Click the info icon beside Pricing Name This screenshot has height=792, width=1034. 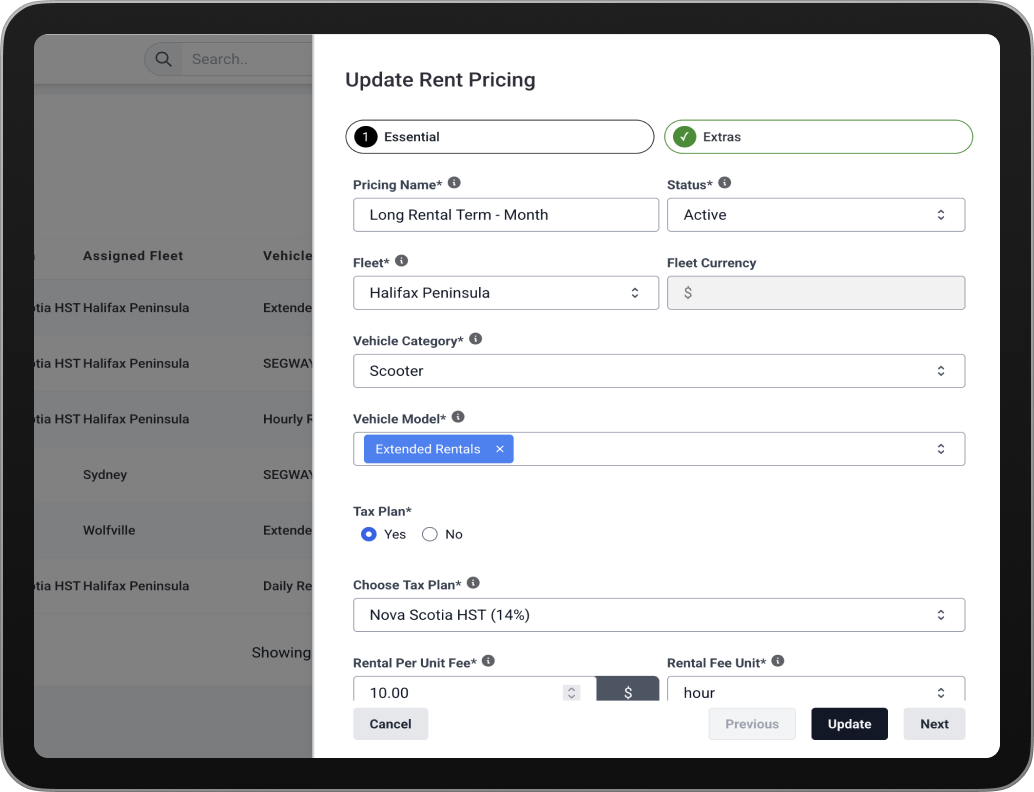454,183
